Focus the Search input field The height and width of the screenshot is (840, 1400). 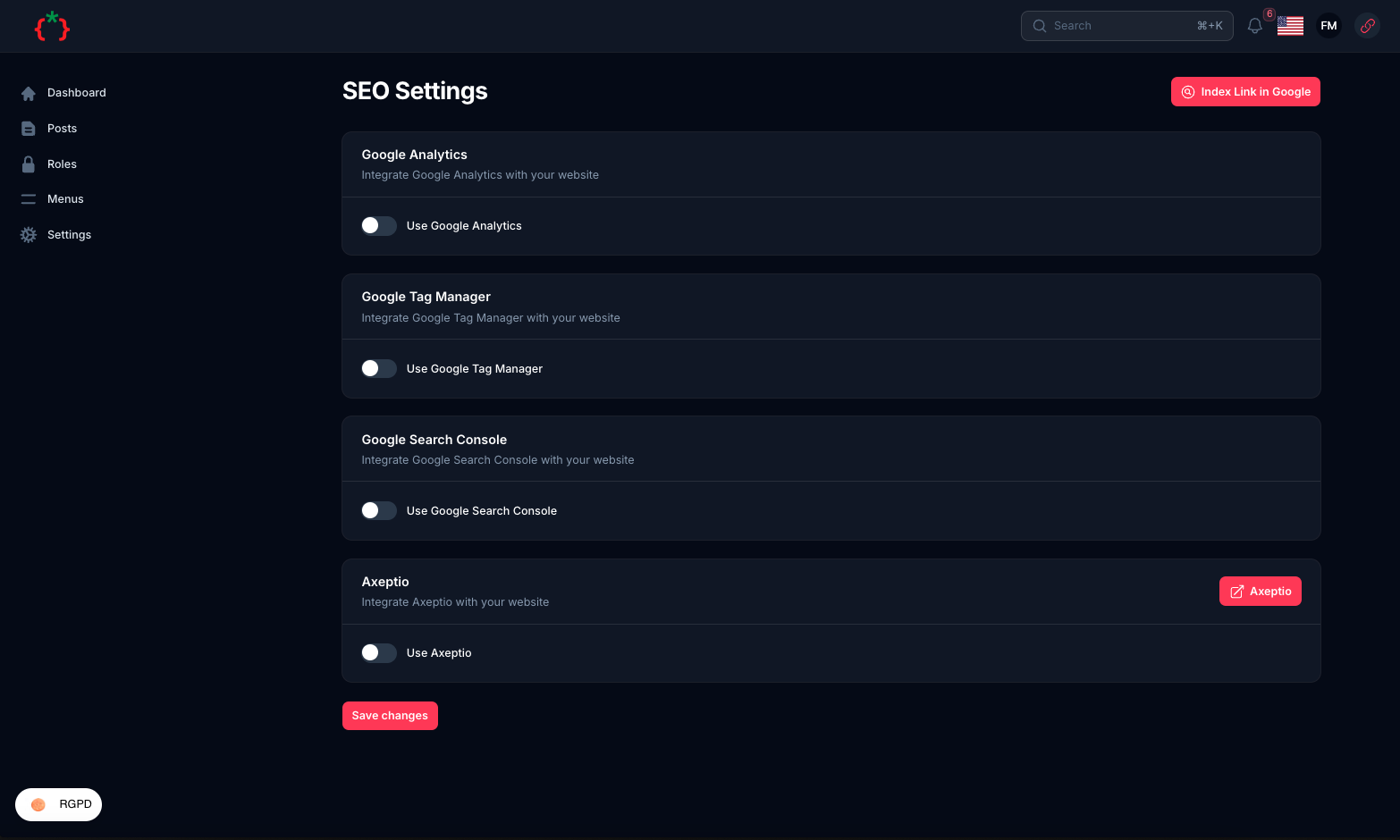tap(1126, 26)
